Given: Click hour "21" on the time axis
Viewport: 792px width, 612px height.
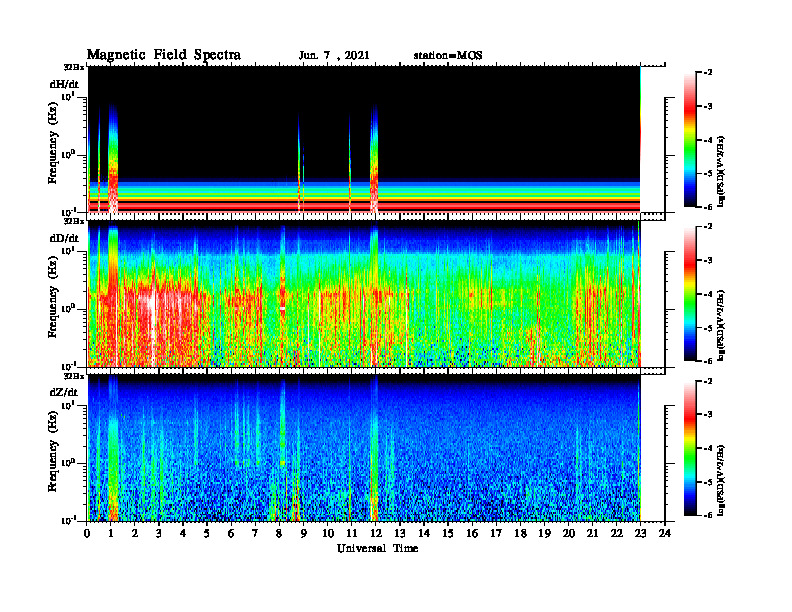Looking at the screenshot, I should pos(592,533).
